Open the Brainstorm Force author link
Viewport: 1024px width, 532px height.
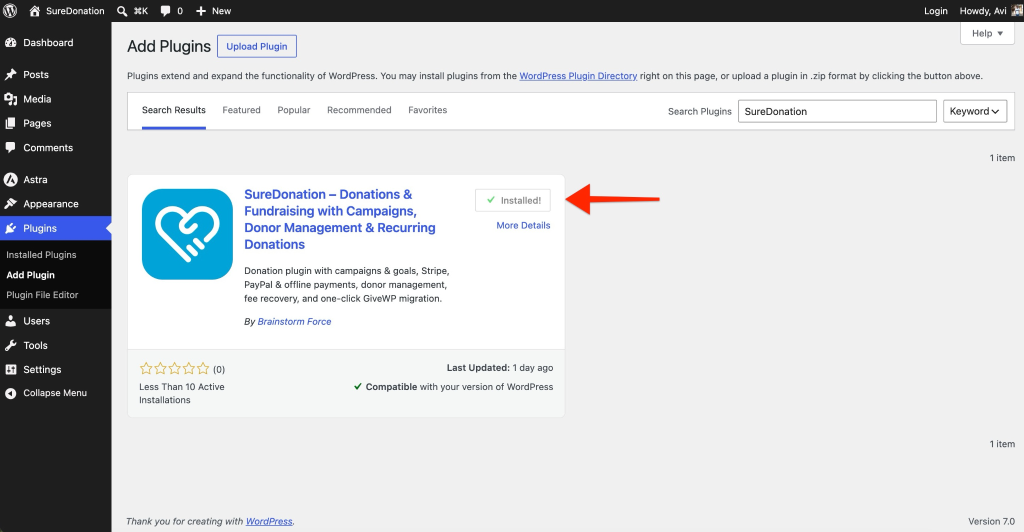294,322
